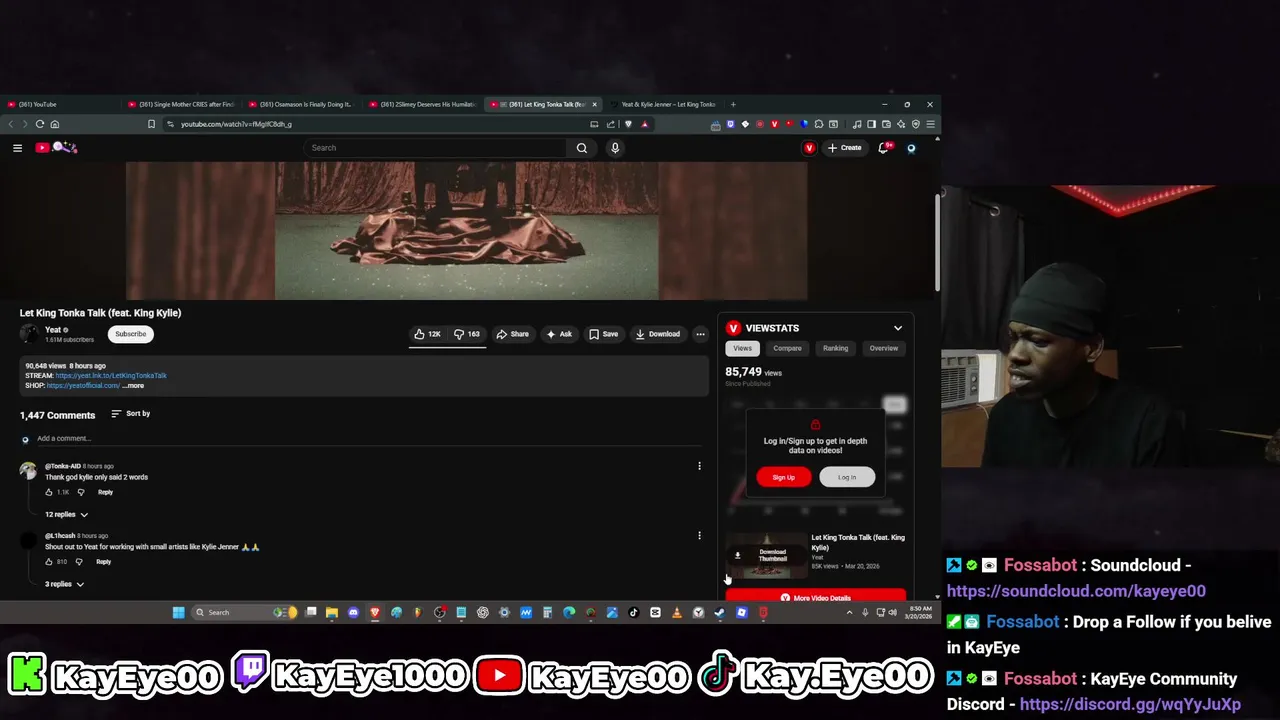Open VLC cone icon in taskbar

pyautogui.click(x=677, y=612)
